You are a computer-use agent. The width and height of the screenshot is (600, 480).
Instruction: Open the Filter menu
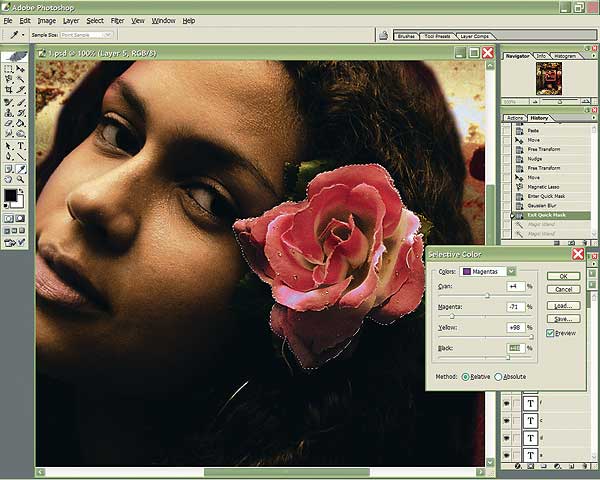(x=118, y=20)
